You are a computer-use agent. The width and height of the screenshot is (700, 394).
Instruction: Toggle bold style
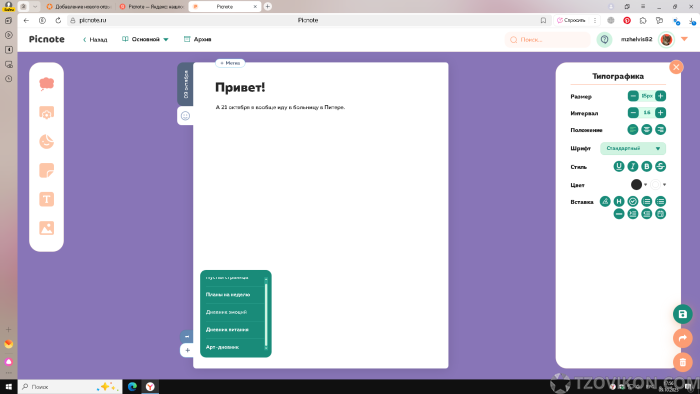(x=646, y=166)
